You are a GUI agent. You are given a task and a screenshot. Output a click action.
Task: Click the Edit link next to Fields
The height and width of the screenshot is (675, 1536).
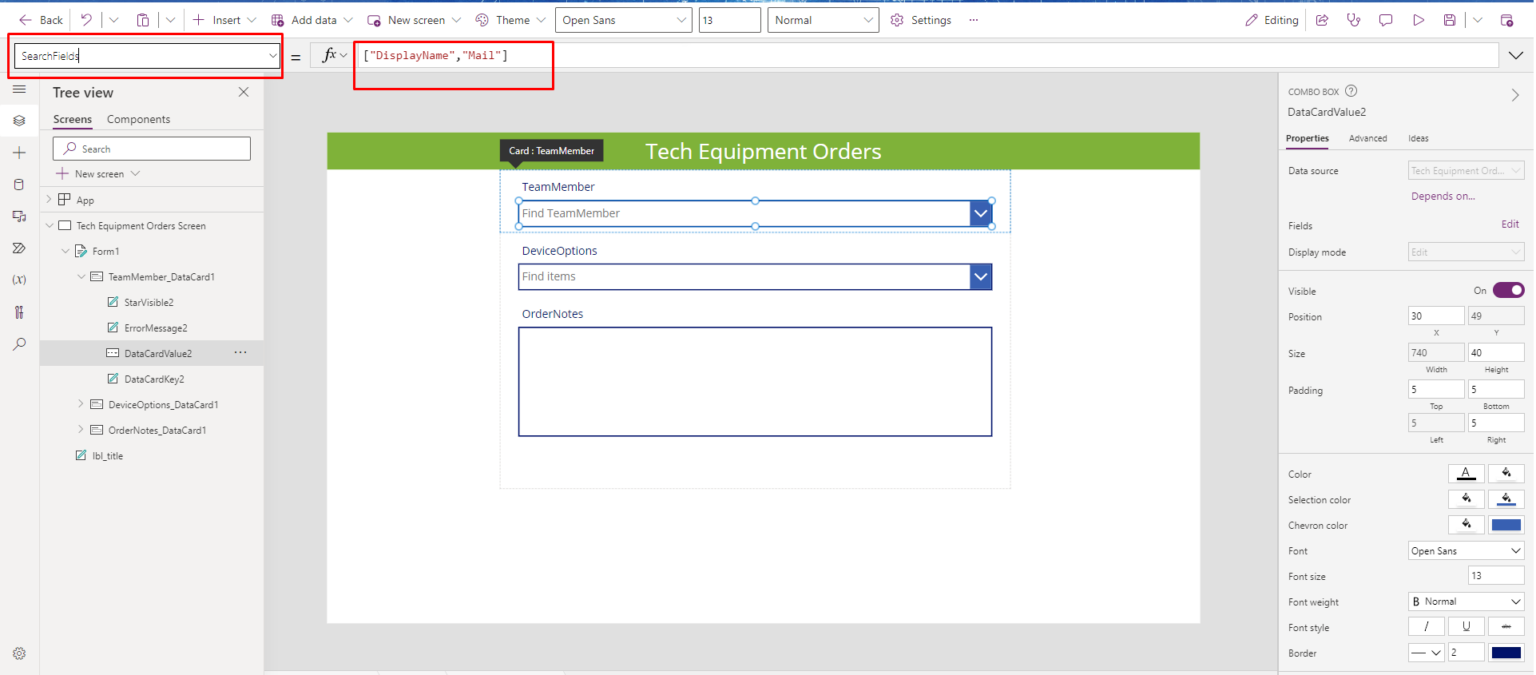pos(1510,224)
